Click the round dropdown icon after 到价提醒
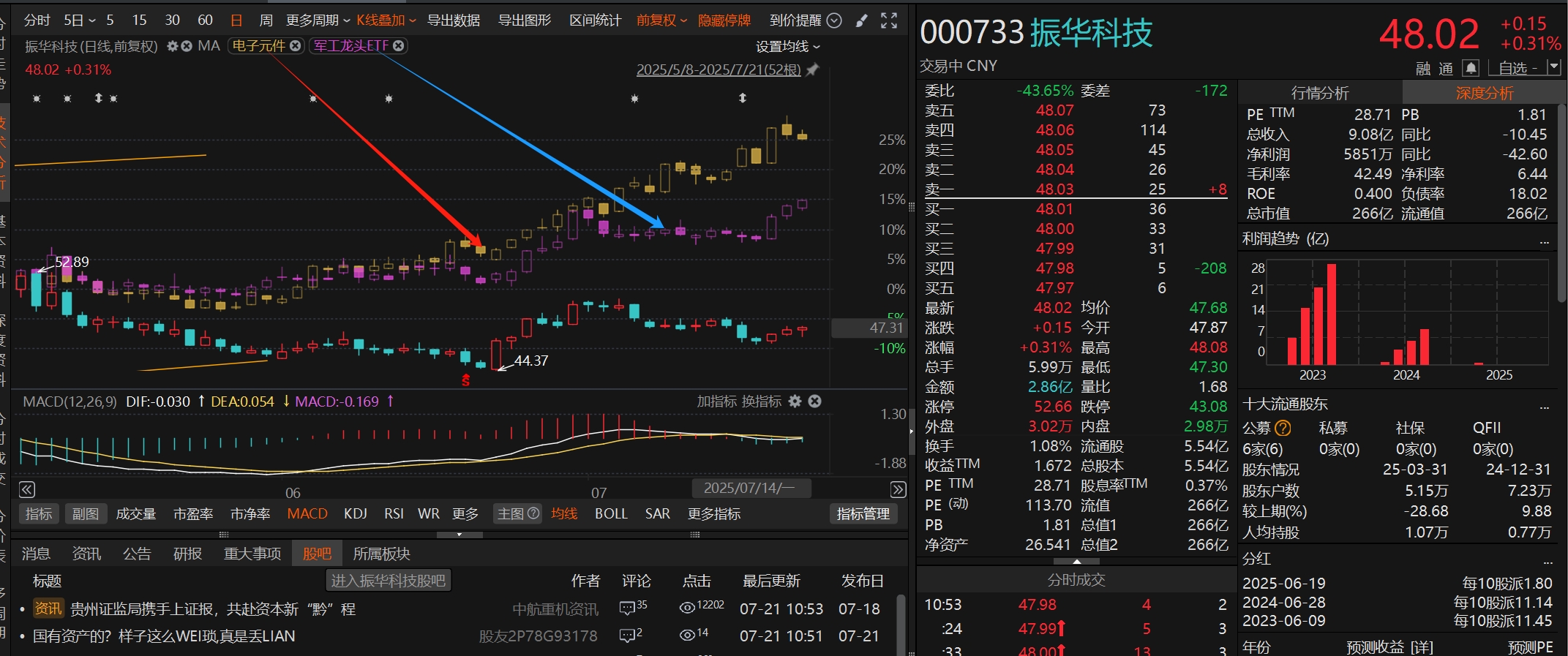This screenshot has height=656, width=1568. click(834, 20)
